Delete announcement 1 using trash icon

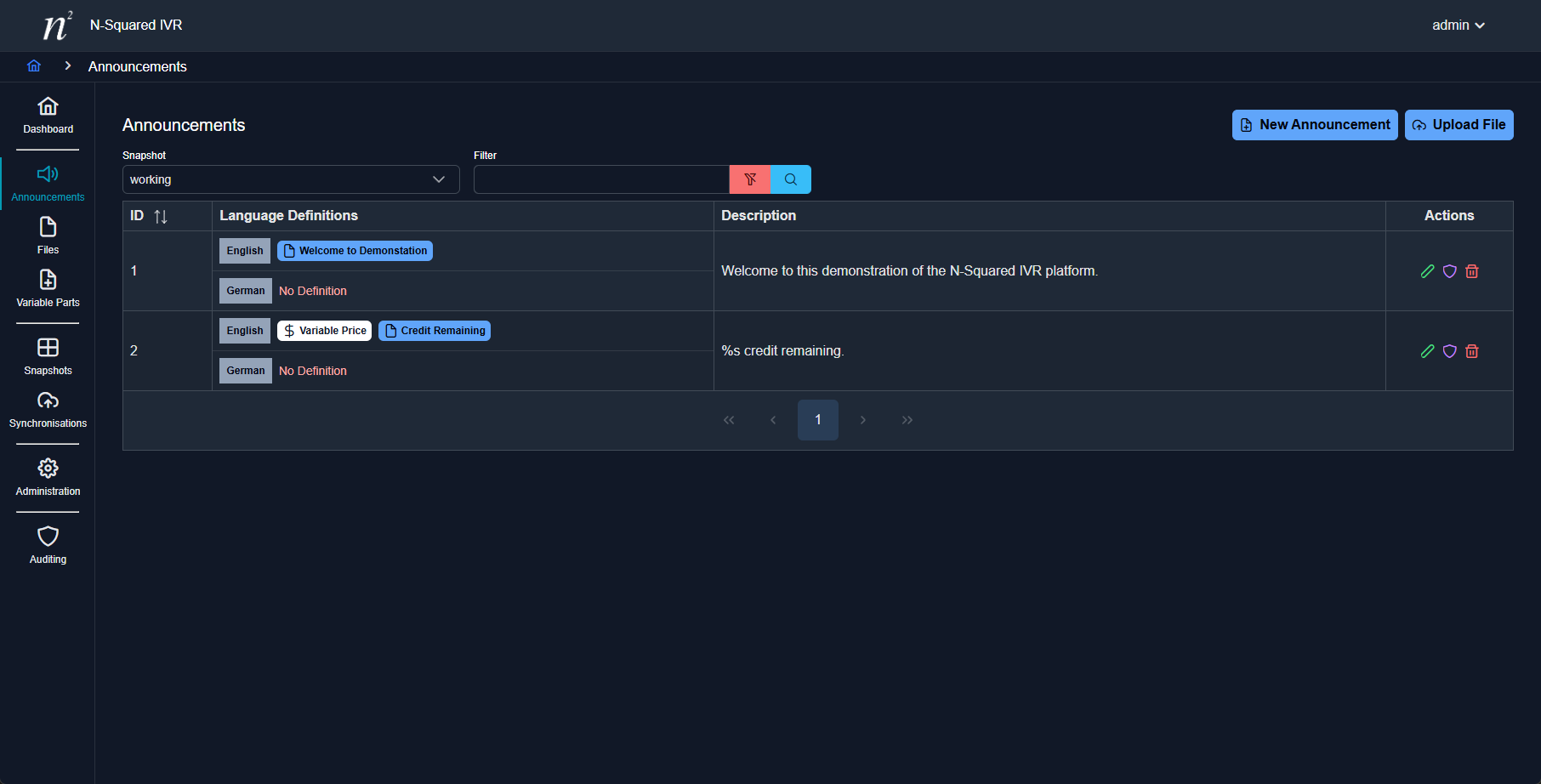(1471, 271)
